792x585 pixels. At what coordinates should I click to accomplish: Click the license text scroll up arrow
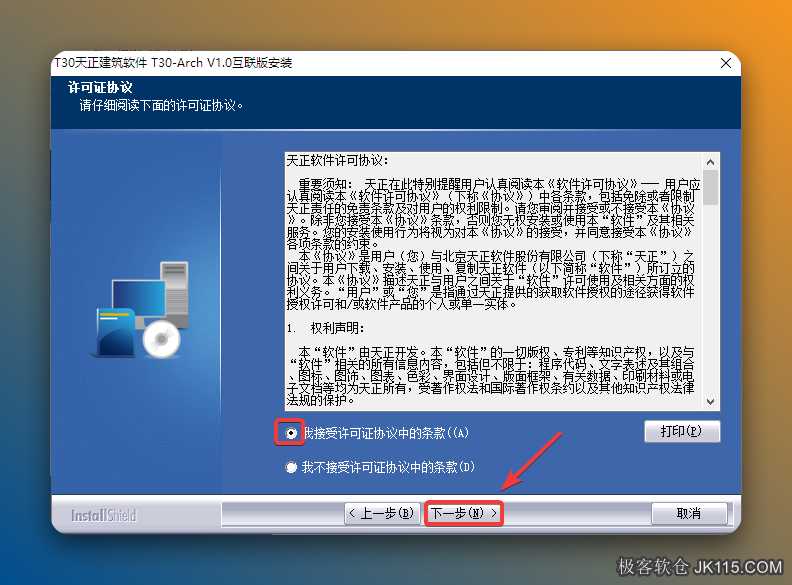pos(710,162)
